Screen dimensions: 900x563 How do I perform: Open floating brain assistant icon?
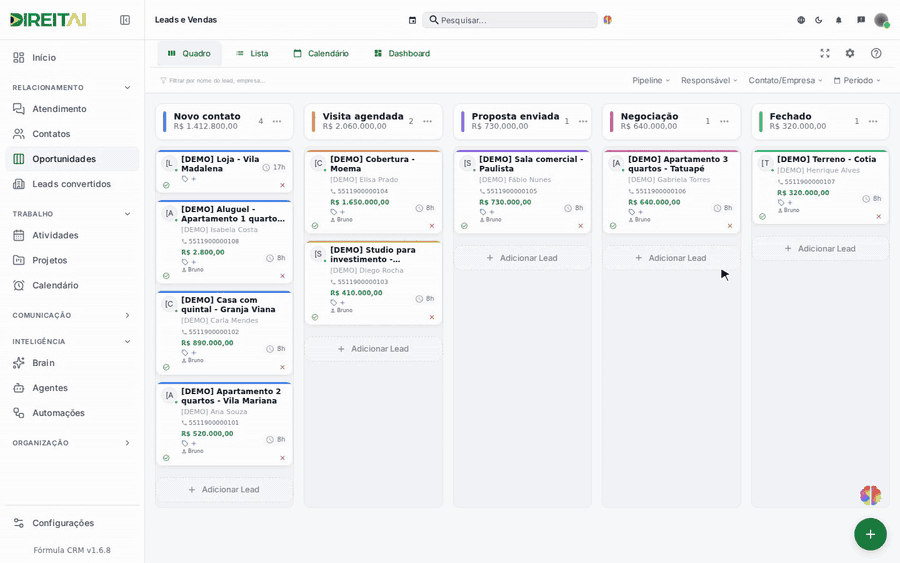tap(870, 495)
